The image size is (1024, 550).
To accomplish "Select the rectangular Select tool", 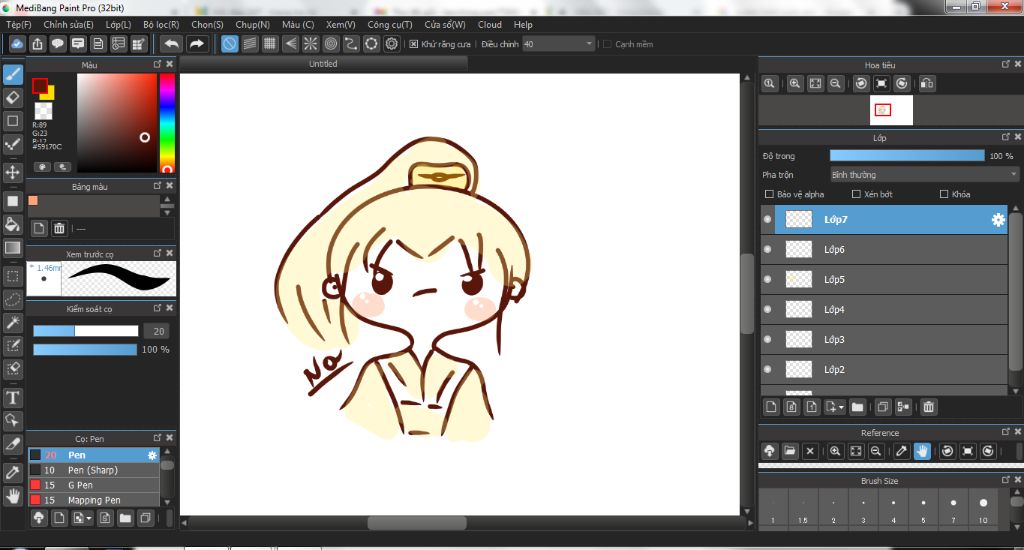I will tap(12, 276).
